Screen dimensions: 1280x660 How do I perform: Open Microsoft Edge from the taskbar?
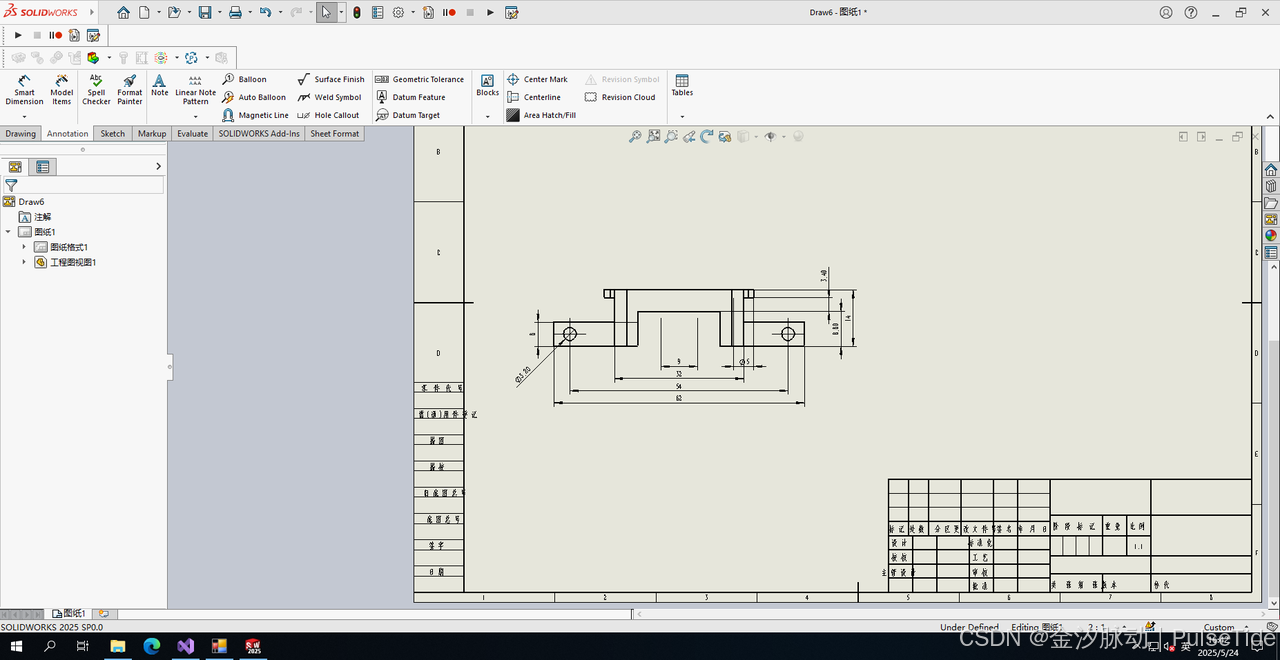[x=152, y=646]
